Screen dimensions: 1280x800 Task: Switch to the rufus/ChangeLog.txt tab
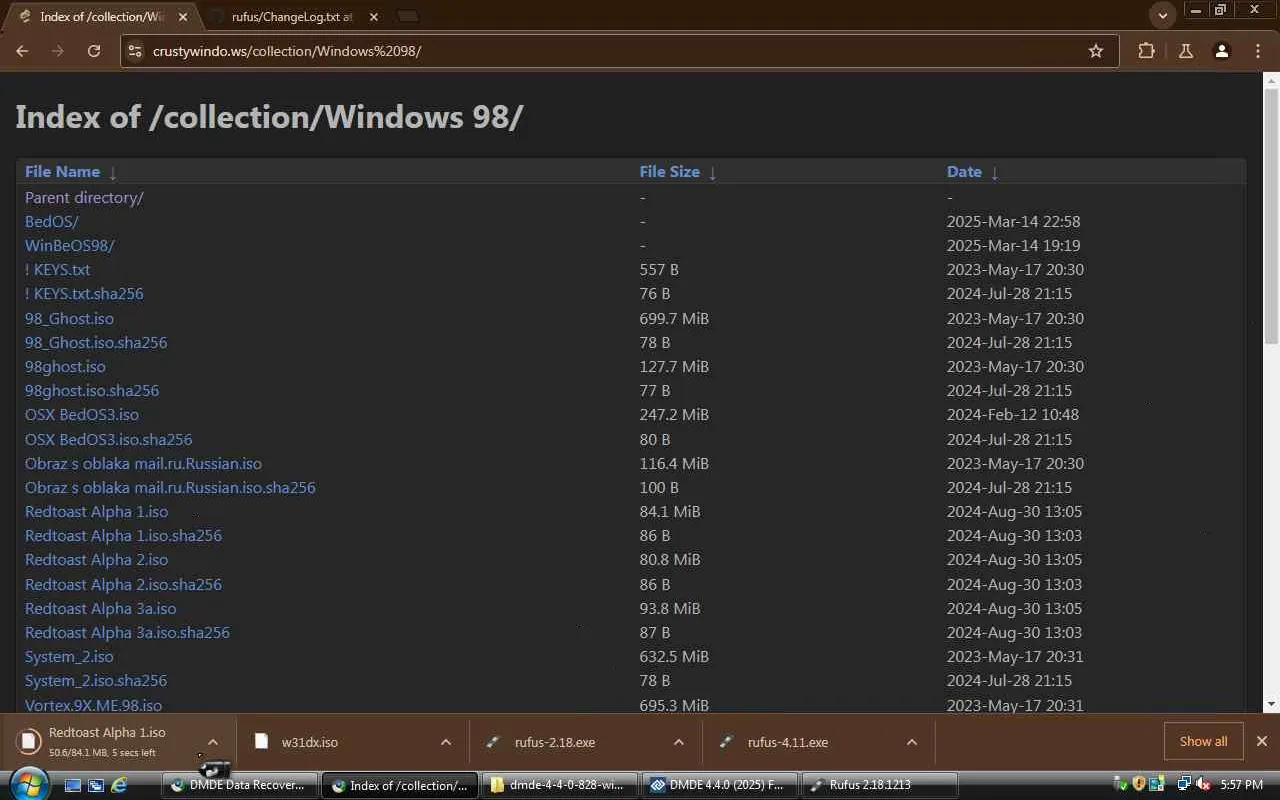tap(291, 16)
